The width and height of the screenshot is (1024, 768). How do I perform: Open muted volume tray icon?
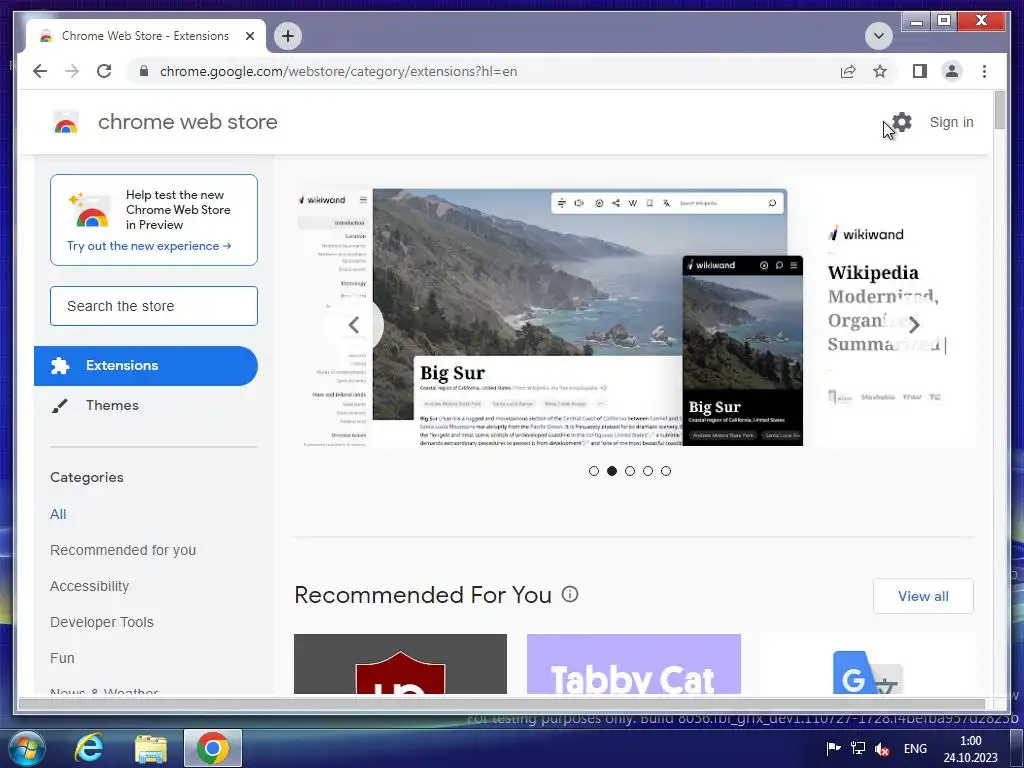coord(882,748)
